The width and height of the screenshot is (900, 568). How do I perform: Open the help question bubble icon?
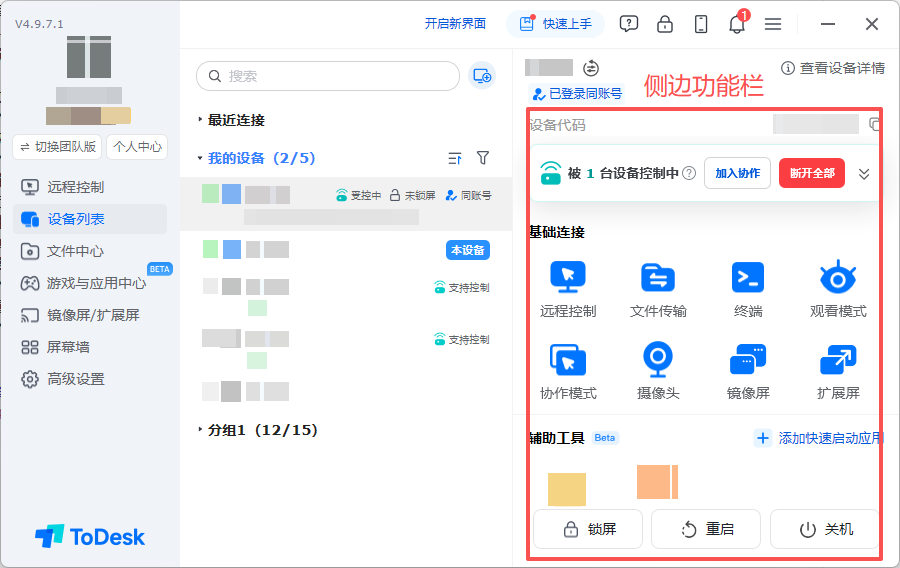pos(629,24)
